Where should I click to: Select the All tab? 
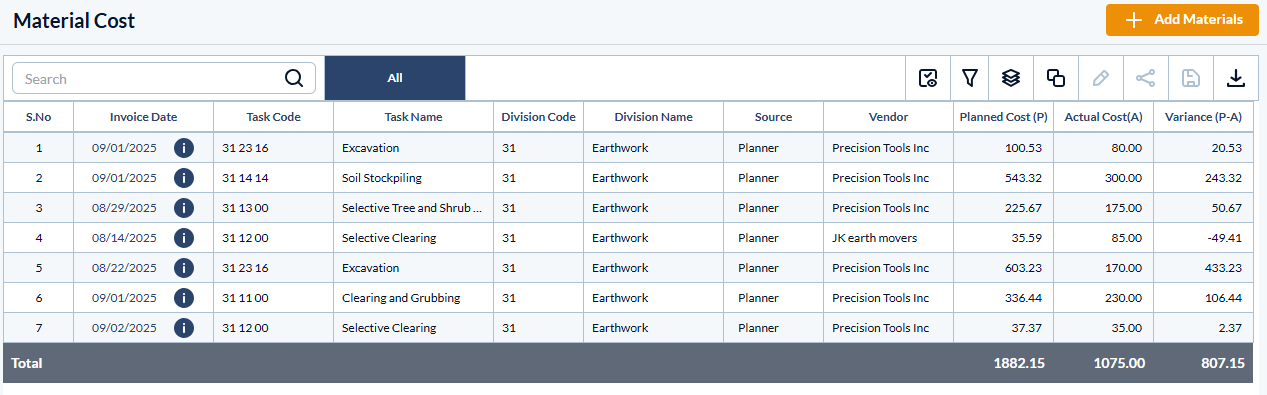pyautogui.click(x=395, y=78)
